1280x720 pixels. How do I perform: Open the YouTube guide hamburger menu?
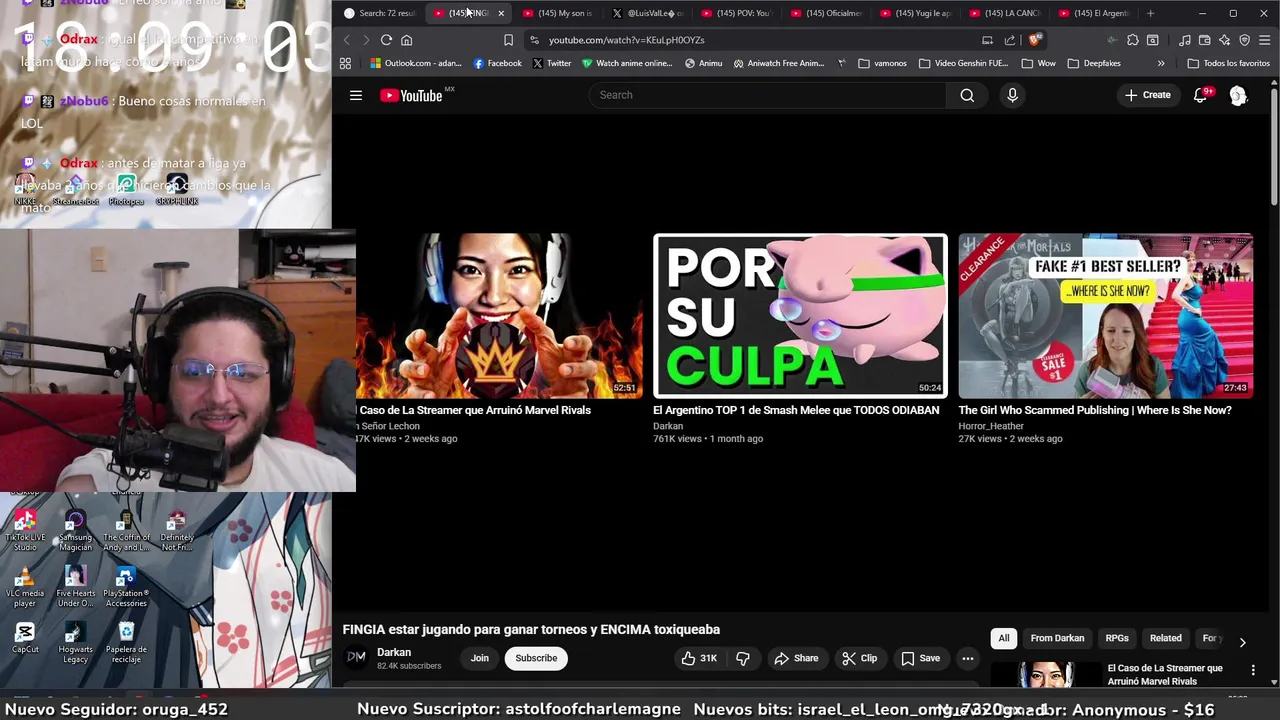tap(355, 95)
